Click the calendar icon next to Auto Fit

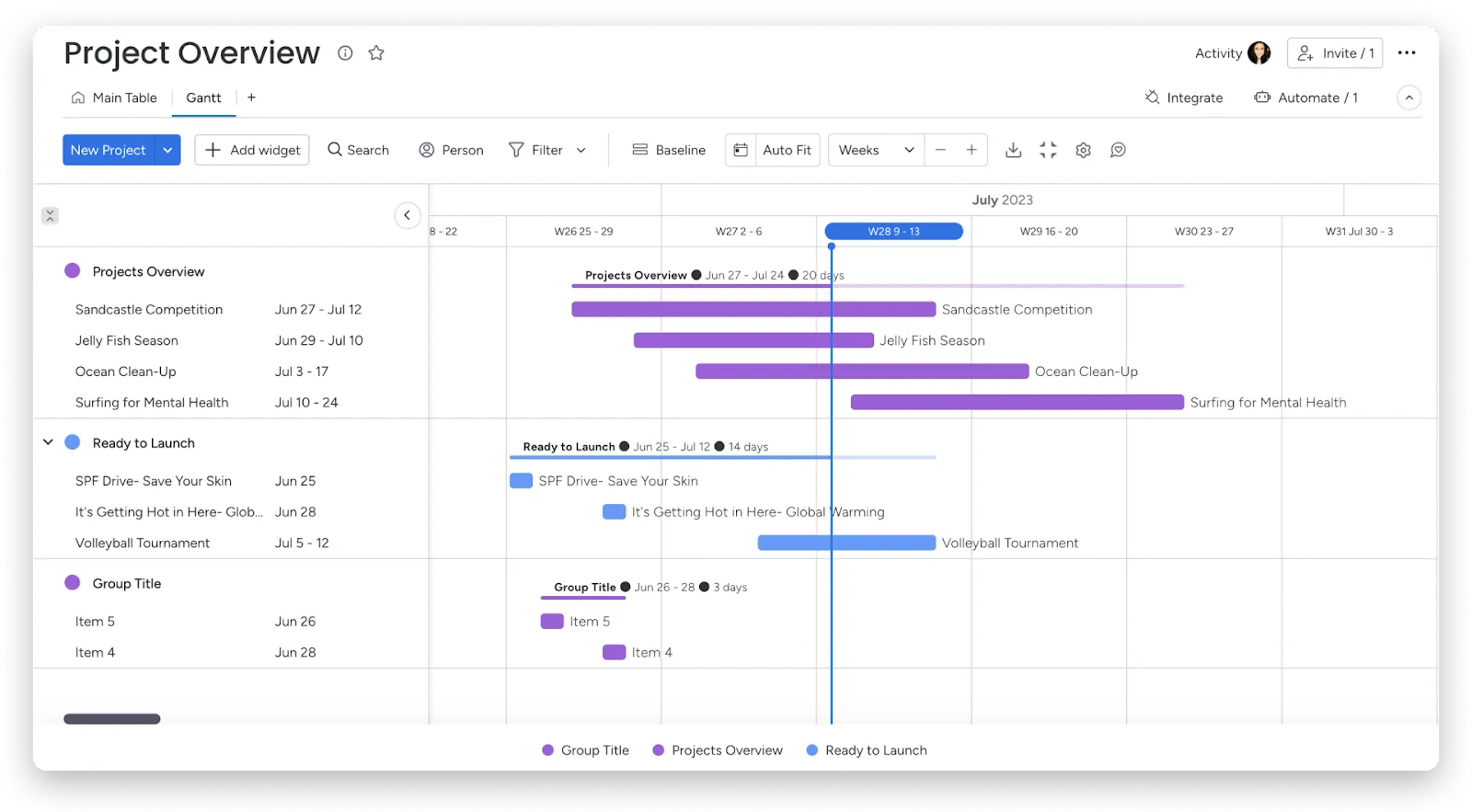pyautogui.click(x=741, y=150)
